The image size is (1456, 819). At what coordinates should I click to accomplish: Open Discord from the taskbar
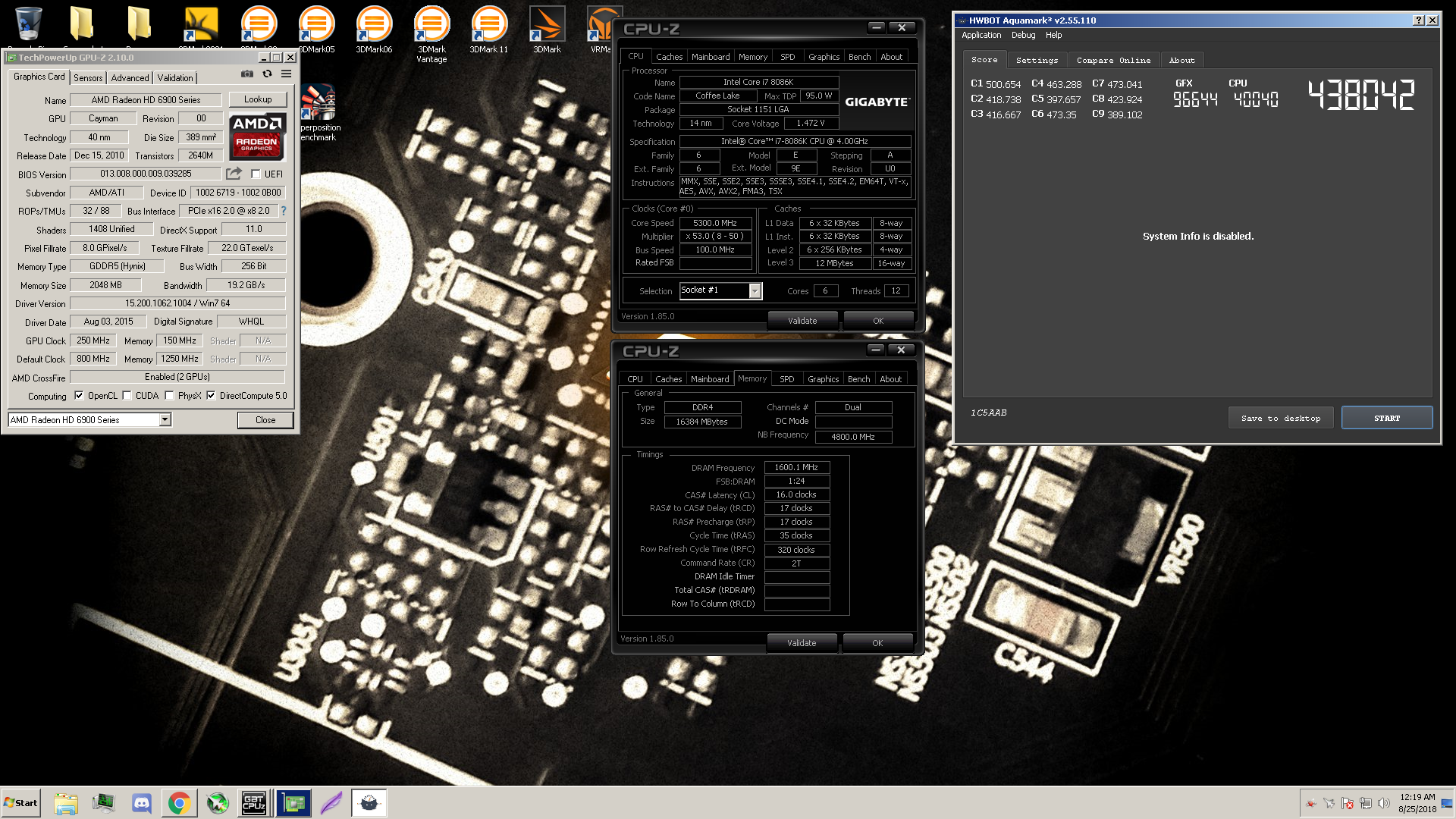coord(142,803)
